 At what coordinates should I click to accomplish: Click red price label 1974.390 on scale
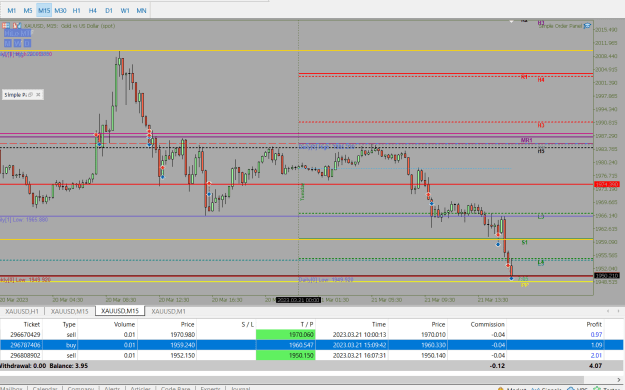607,184
